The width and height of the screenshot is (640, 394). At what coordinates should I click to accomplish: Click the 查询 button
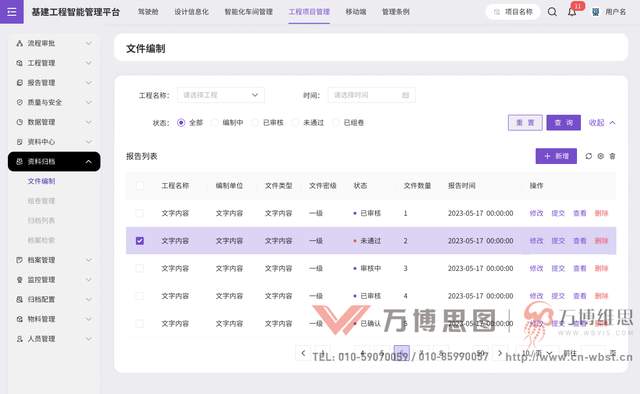click(x=564, y=122)
